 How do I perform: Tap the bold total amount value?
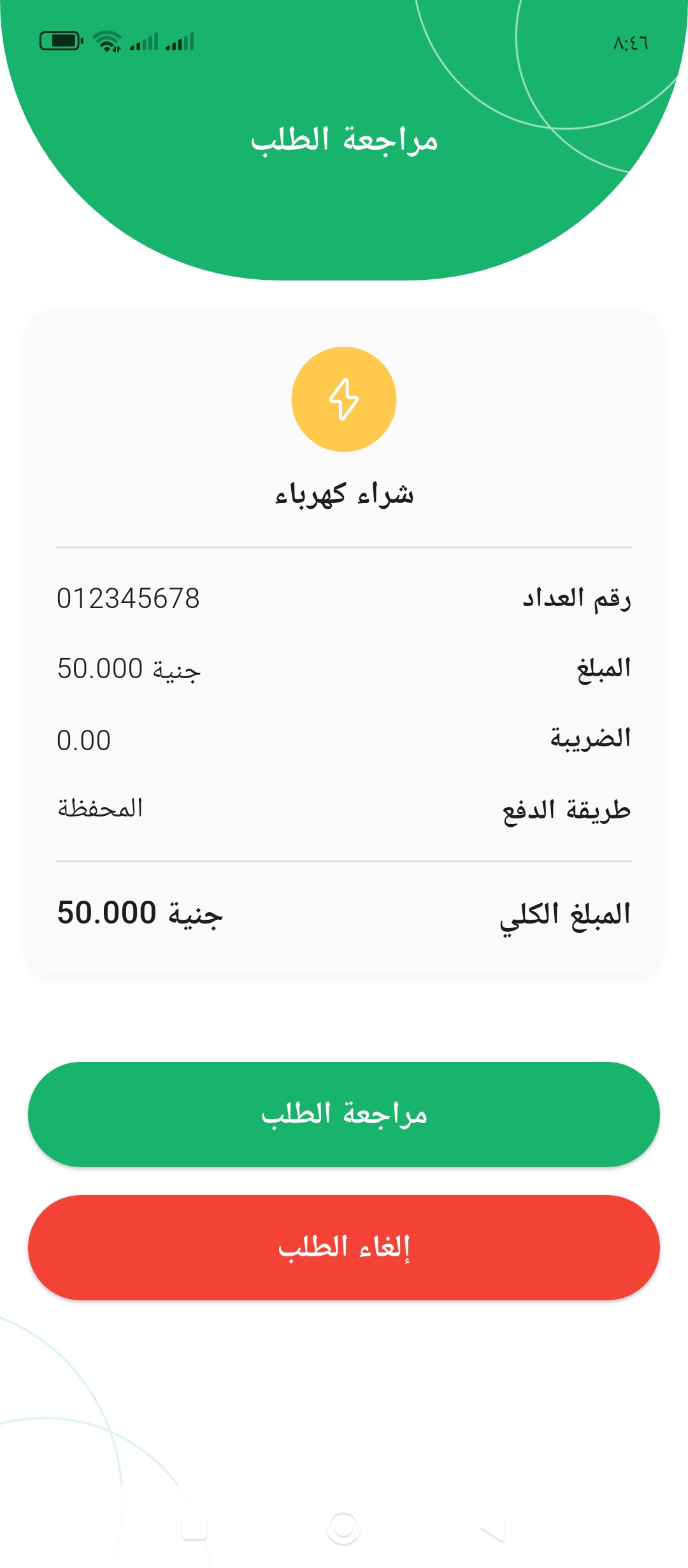point(140,913)
